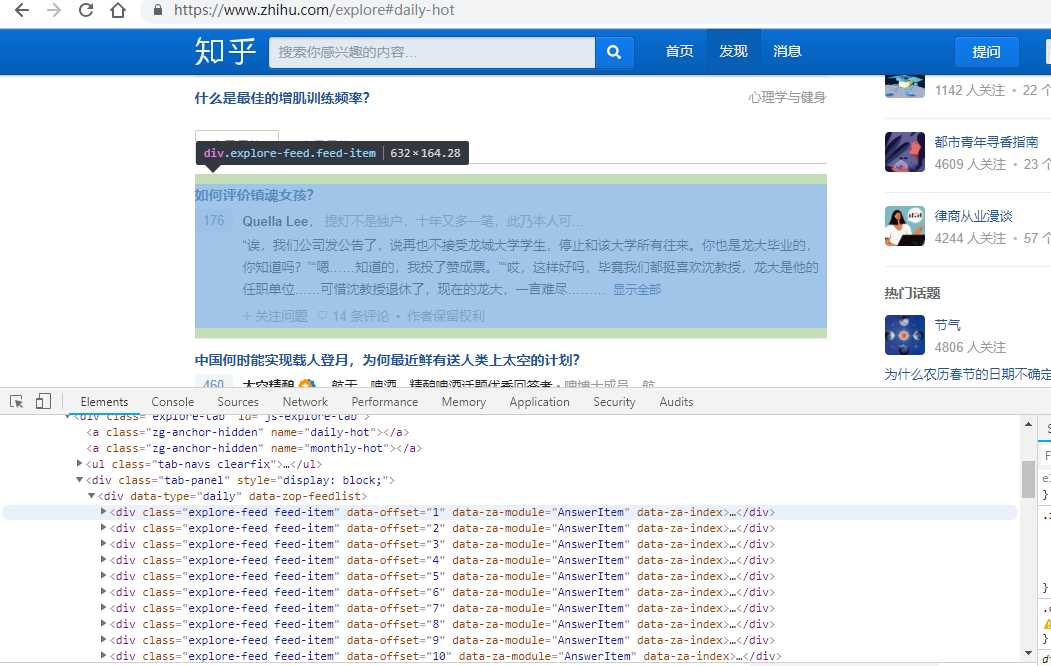
Task: Click the 节气 topic thumbnail
Action: (x=904, y=334)
